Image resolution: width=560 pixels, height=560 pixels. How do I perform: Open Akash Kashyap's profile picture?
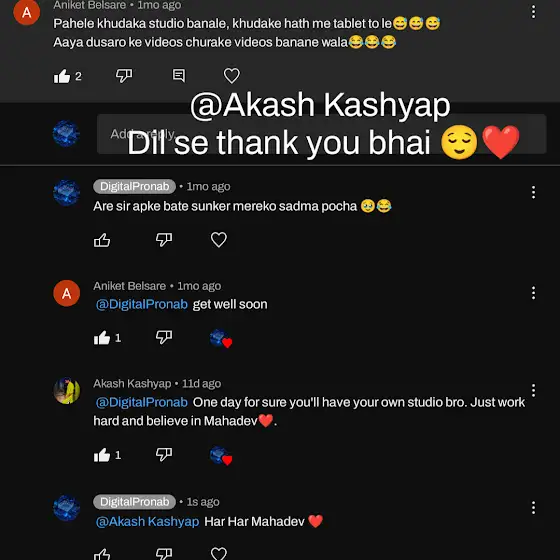[66, 391]
